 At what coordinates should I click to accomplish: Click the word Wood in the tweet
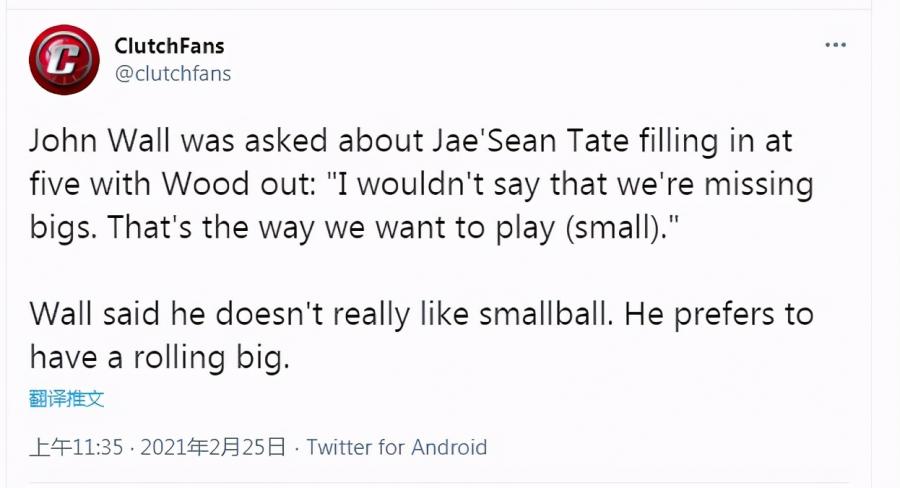(205, 184)
